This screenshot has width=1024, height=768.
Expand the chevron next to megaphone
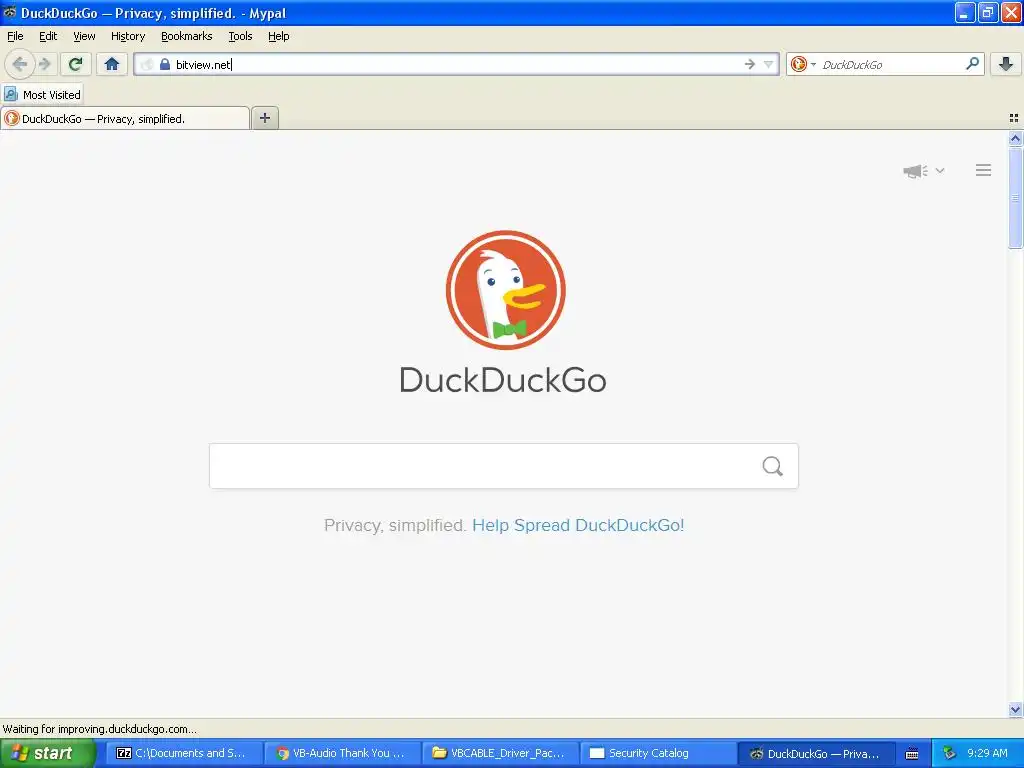click(x=940, y=170)
